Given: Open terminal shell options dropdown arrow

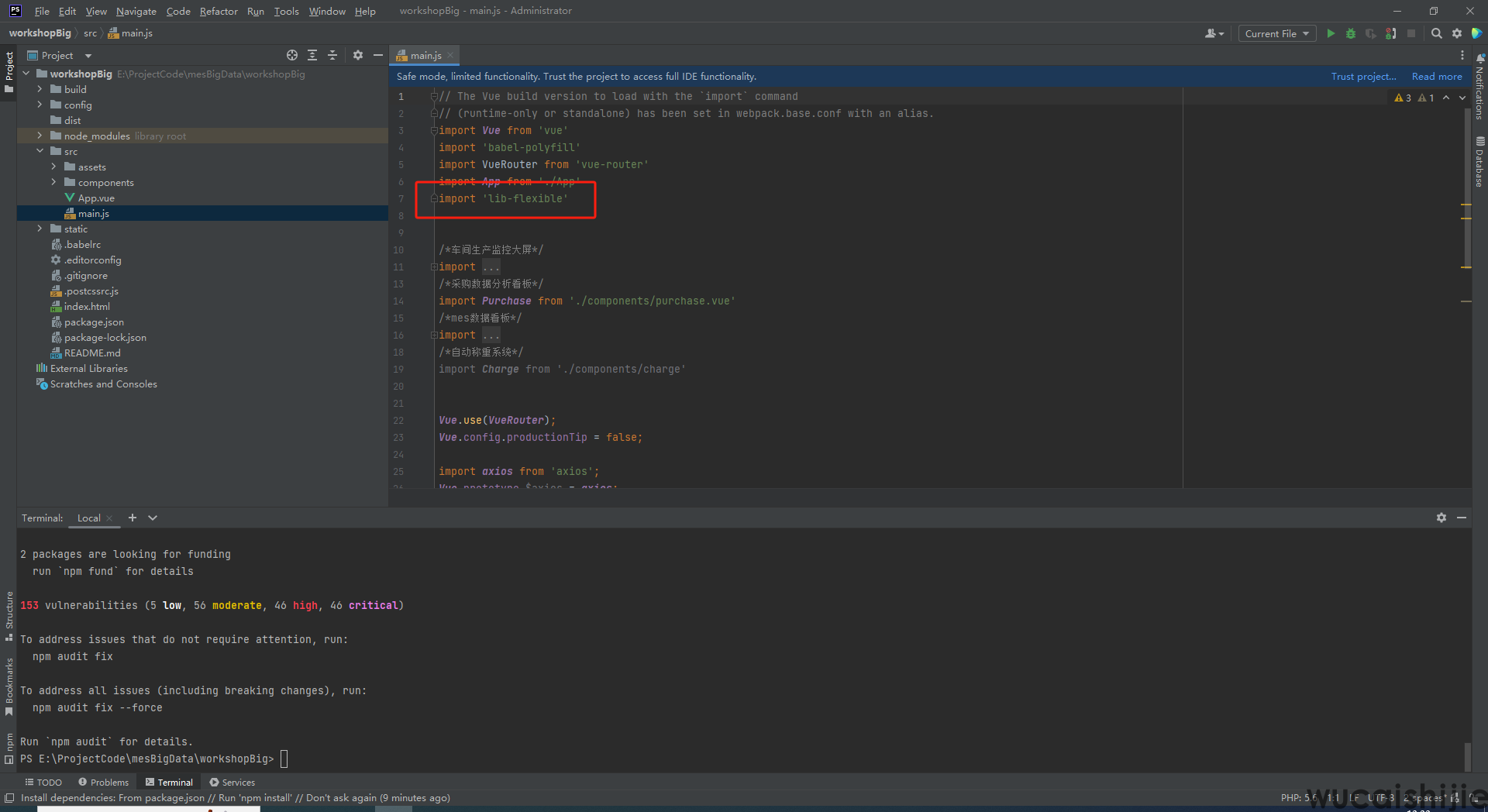Looking at the screenshot, I should tap(153, 518).
